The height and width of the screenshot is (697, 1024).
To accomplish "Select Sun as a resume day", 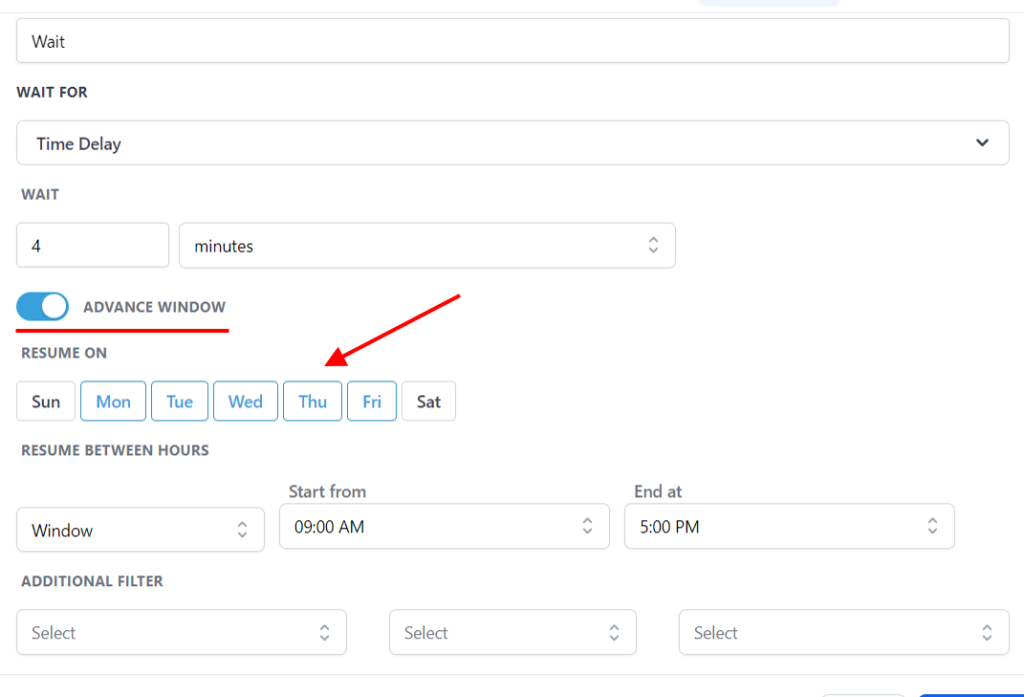I will pos(46,401).
